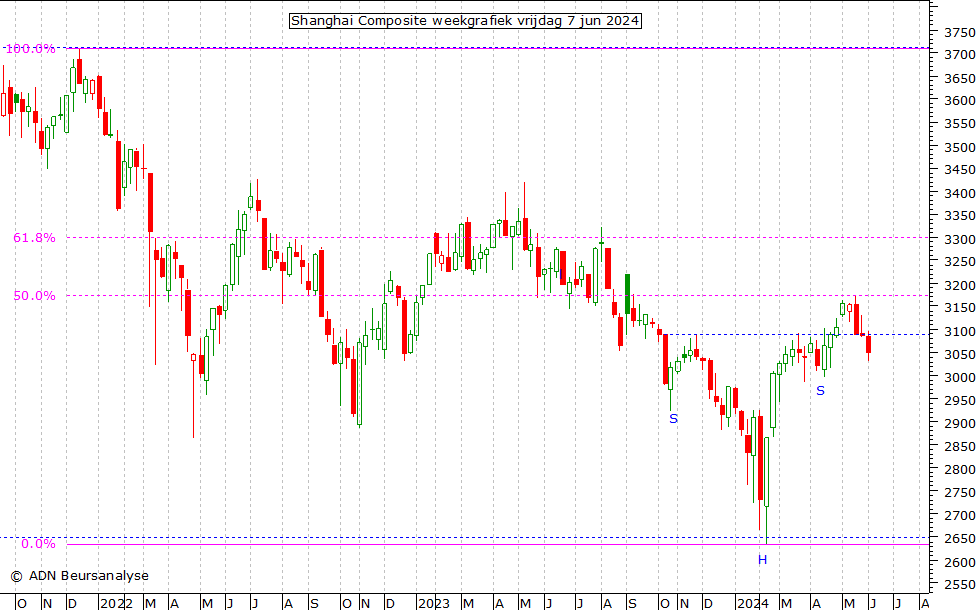The image size is (980, 610).
Task: Select the 61.8% Fibonacci retracement label
Action: 34,238
